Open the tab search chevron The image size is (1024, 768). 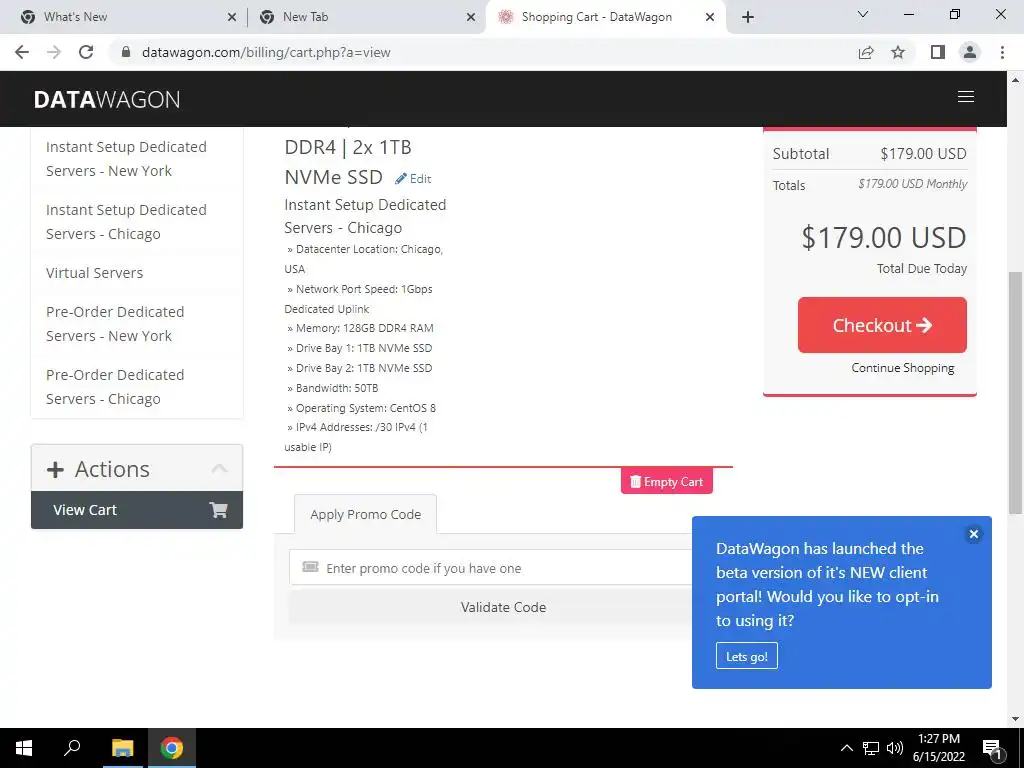pyautogui.click(x=863, y=14)
